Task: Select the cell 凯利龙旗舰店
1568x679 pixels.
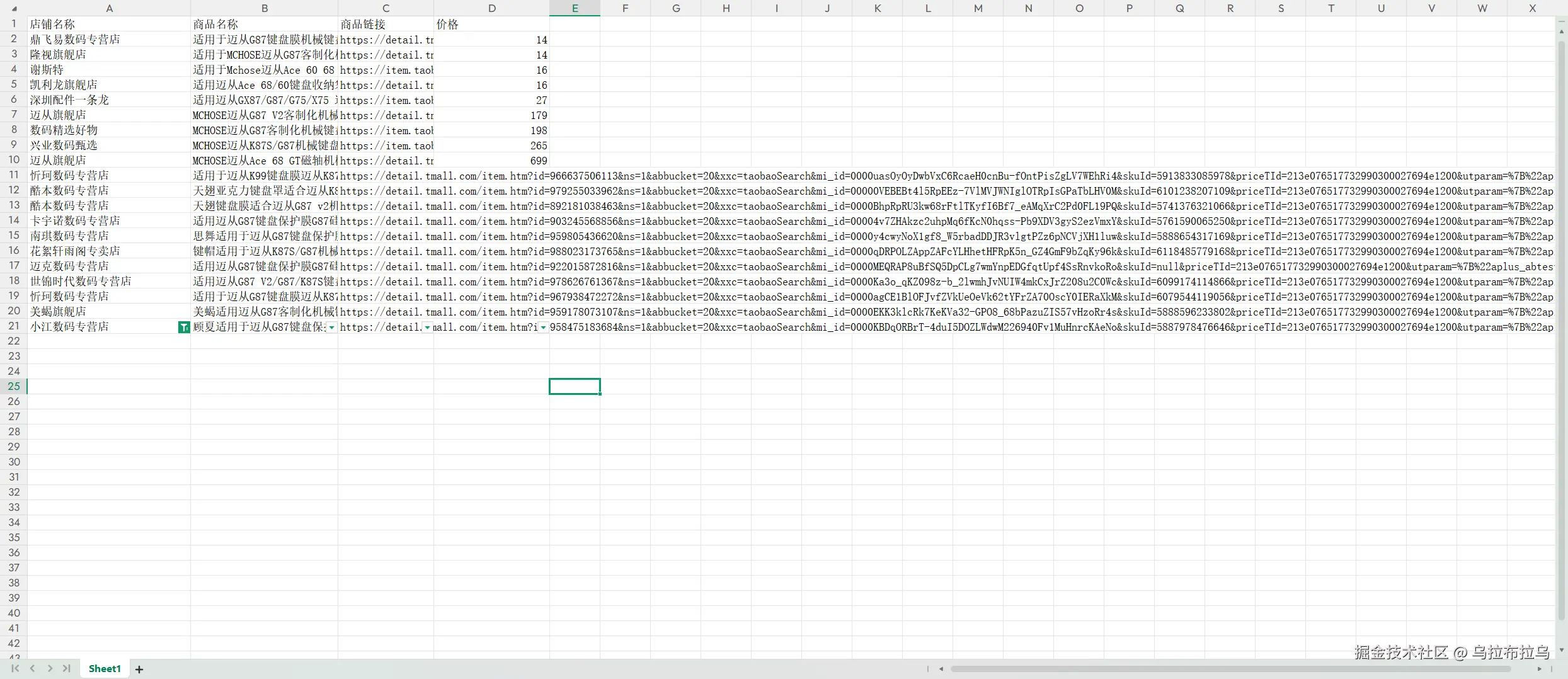Action: click(109, 84)
